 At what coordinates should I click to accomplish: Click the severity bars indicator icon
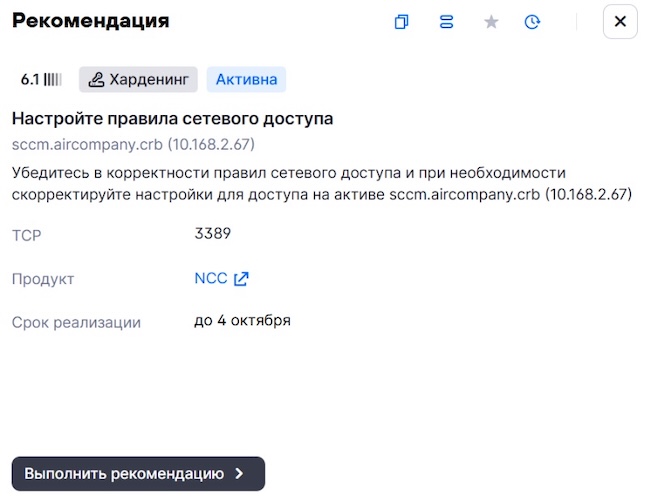[x=53, y=80]
